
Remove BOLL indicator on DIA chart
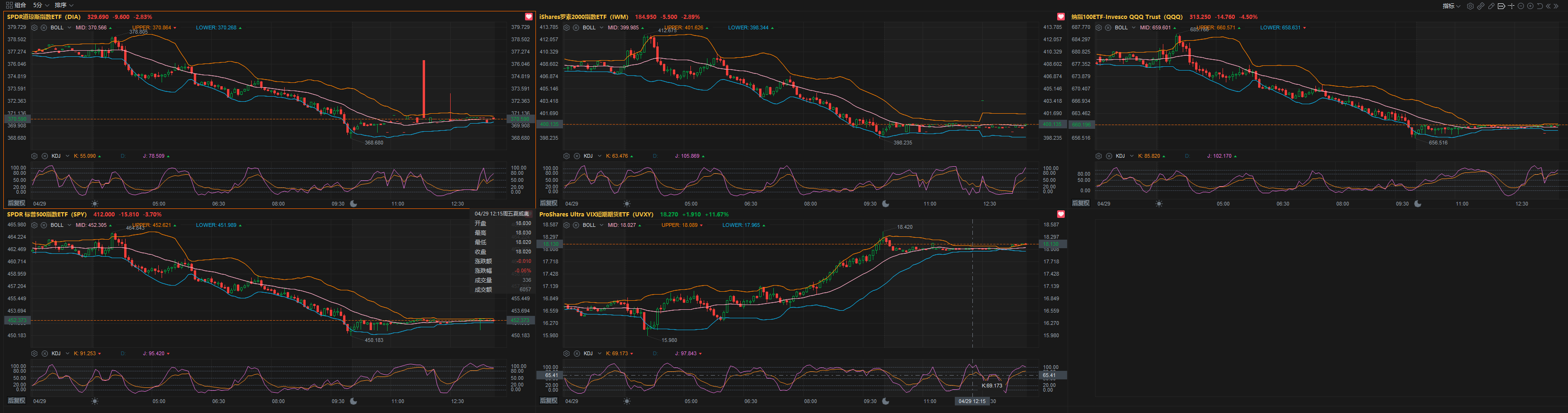pos(44,27)
